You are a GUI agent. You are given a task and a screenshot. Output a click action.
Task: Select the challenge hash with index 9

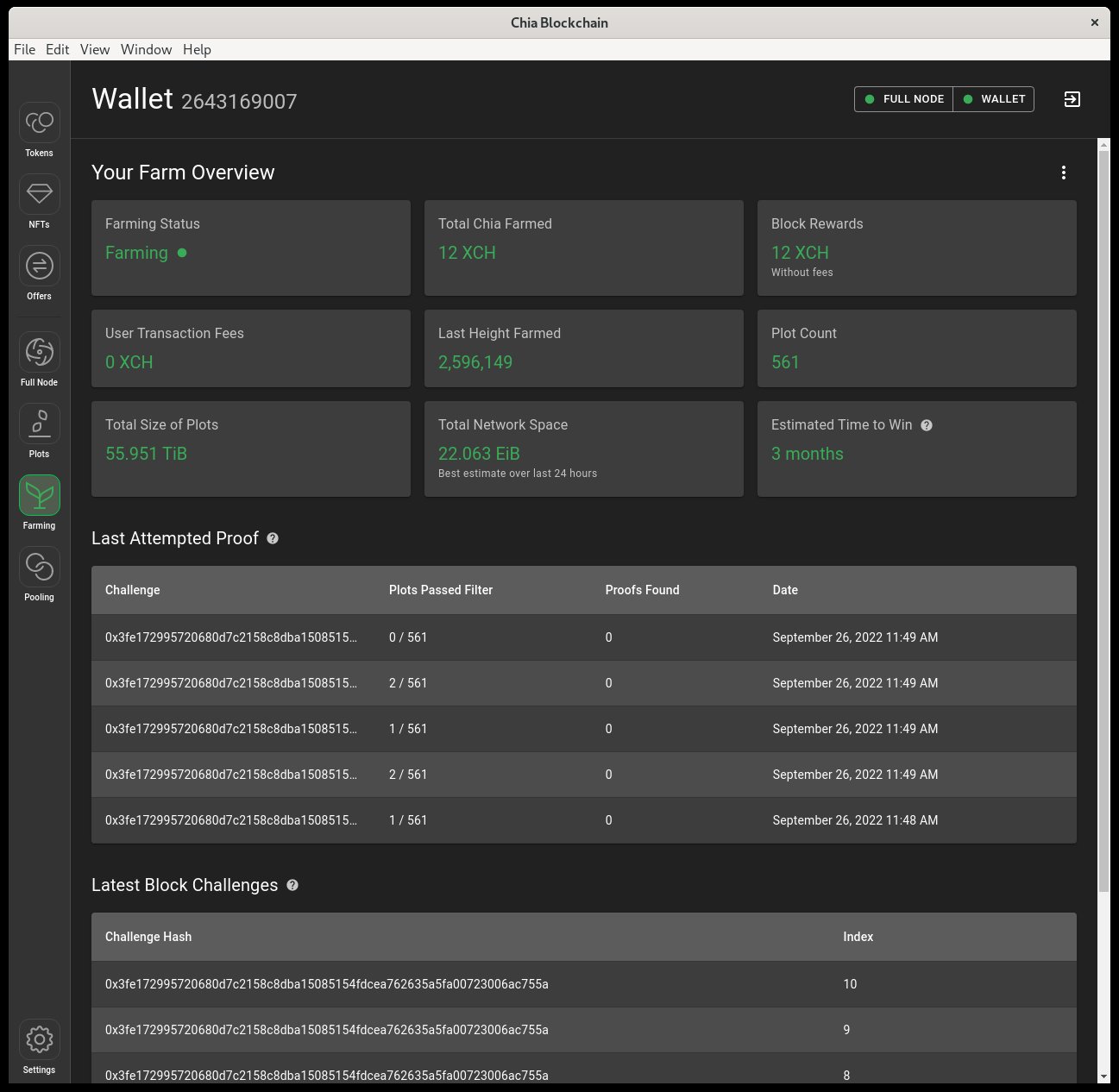327,1030
